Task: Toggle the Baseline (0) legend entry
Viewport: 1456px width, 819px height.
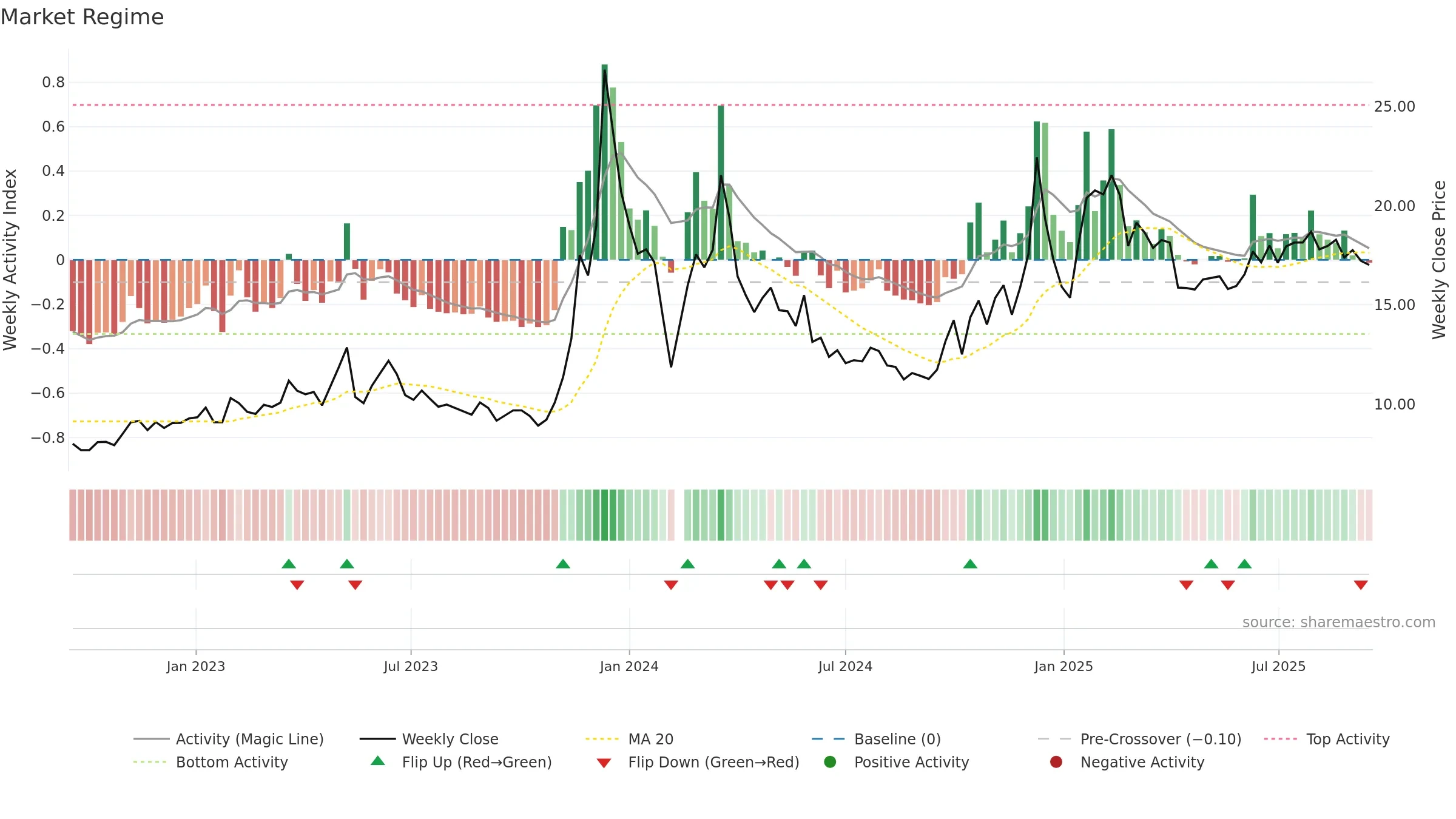Action: click(876, 739)
